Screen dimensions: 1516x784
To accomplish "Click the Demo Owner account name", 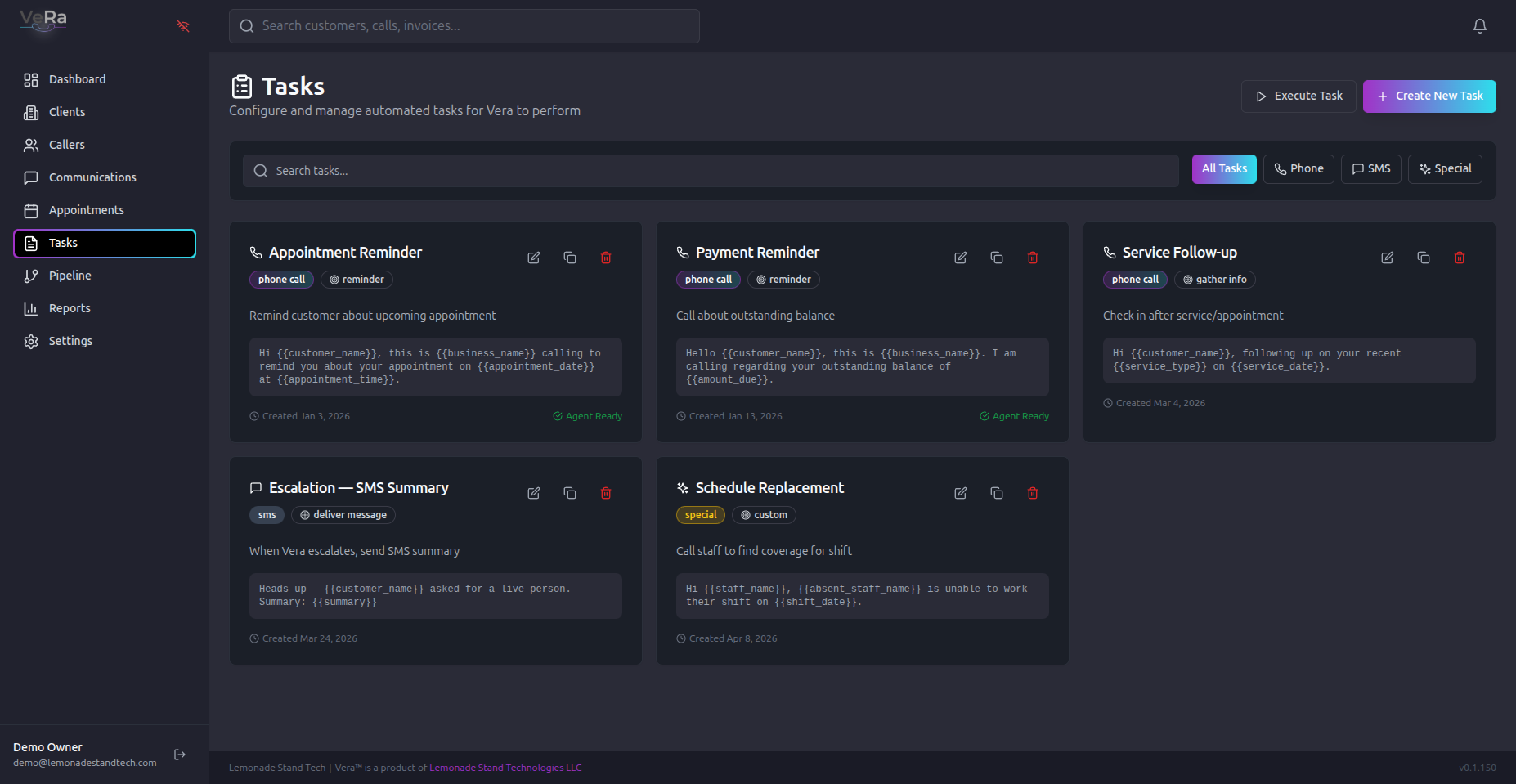I will pos(47,747).
